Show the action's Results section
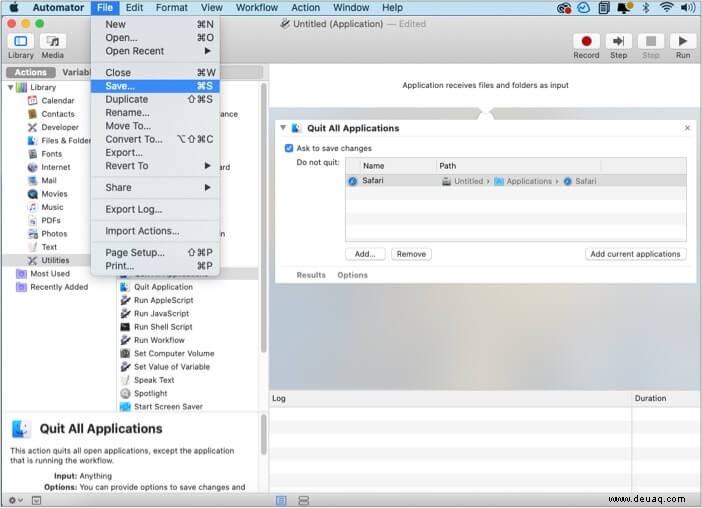 coord(311,275)
